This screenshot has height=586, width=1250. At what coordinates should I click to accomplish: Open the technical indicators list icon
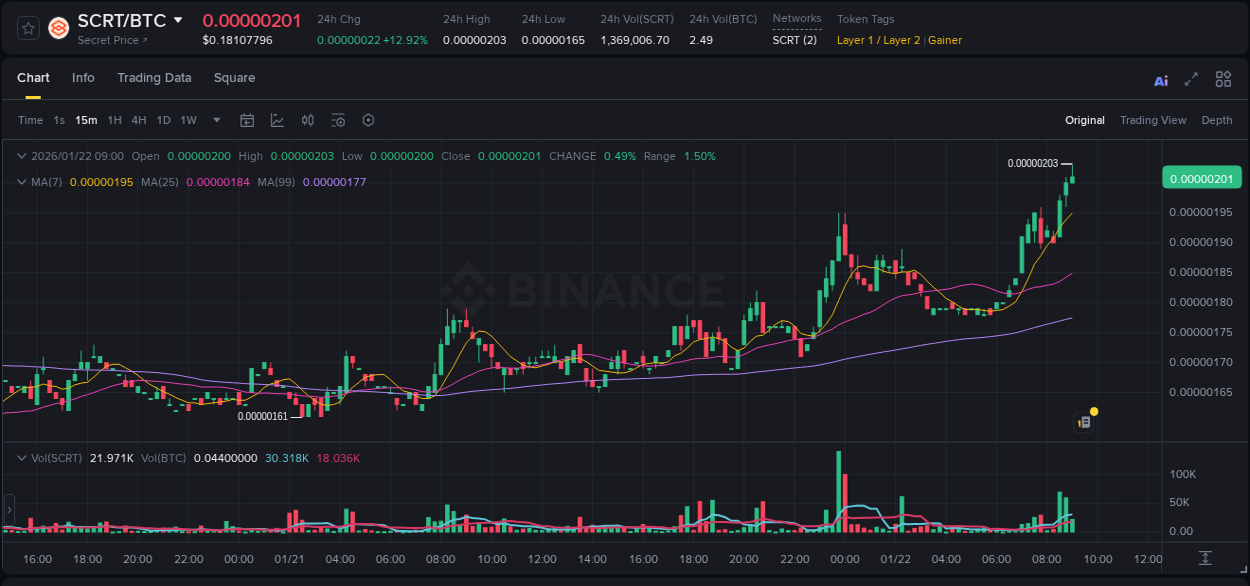pos(337,120)
